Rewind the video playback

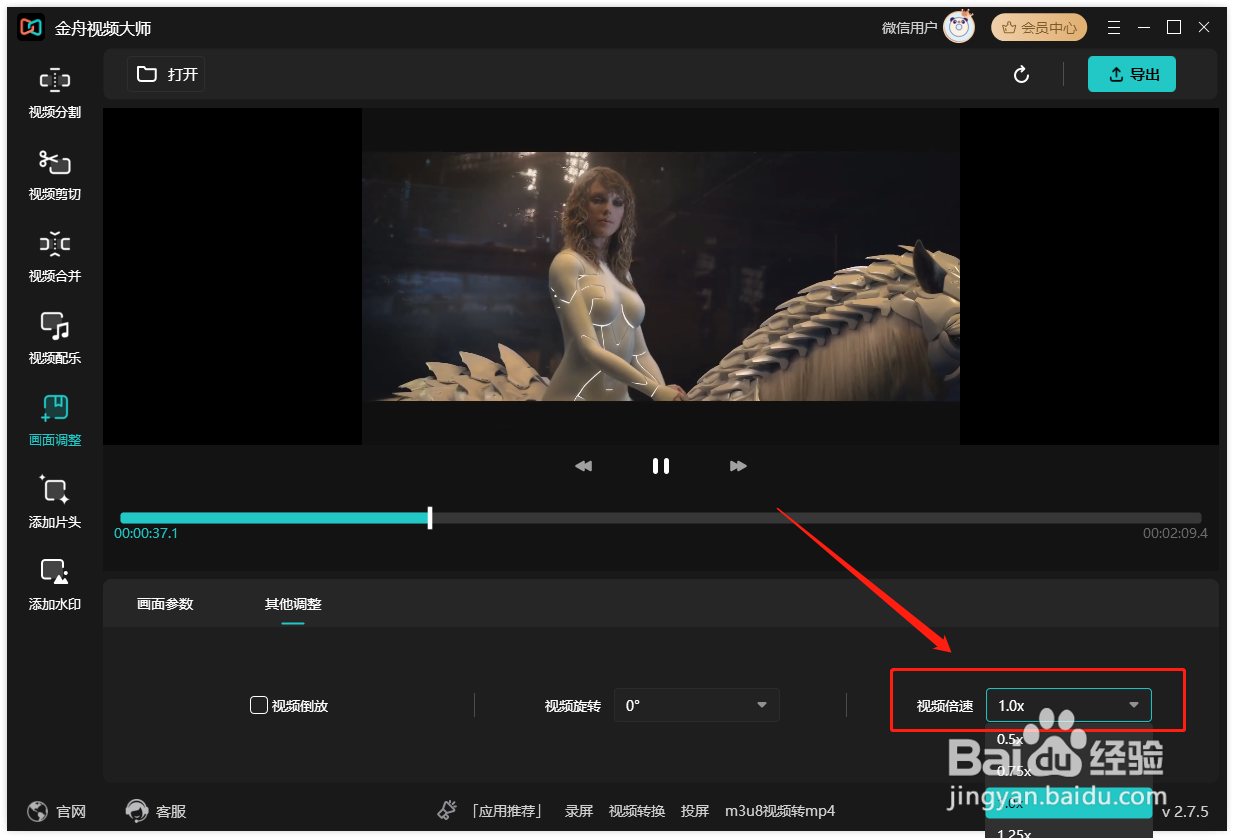(584, 466)
